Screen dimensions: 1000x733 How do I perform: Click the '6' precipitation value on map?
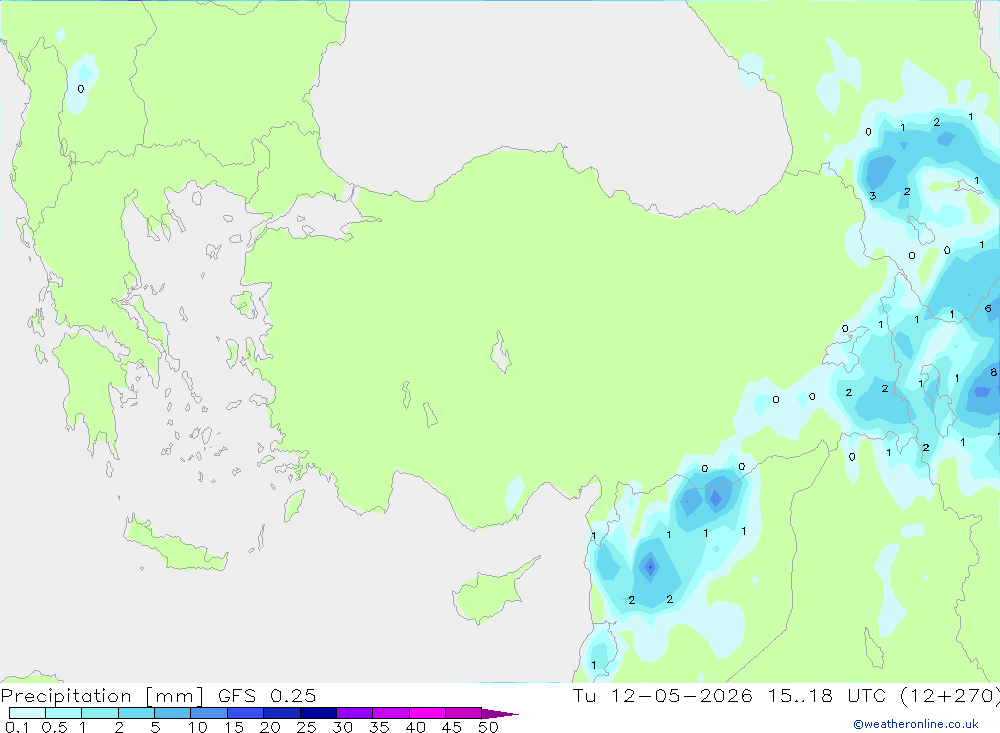coord(988,309)
